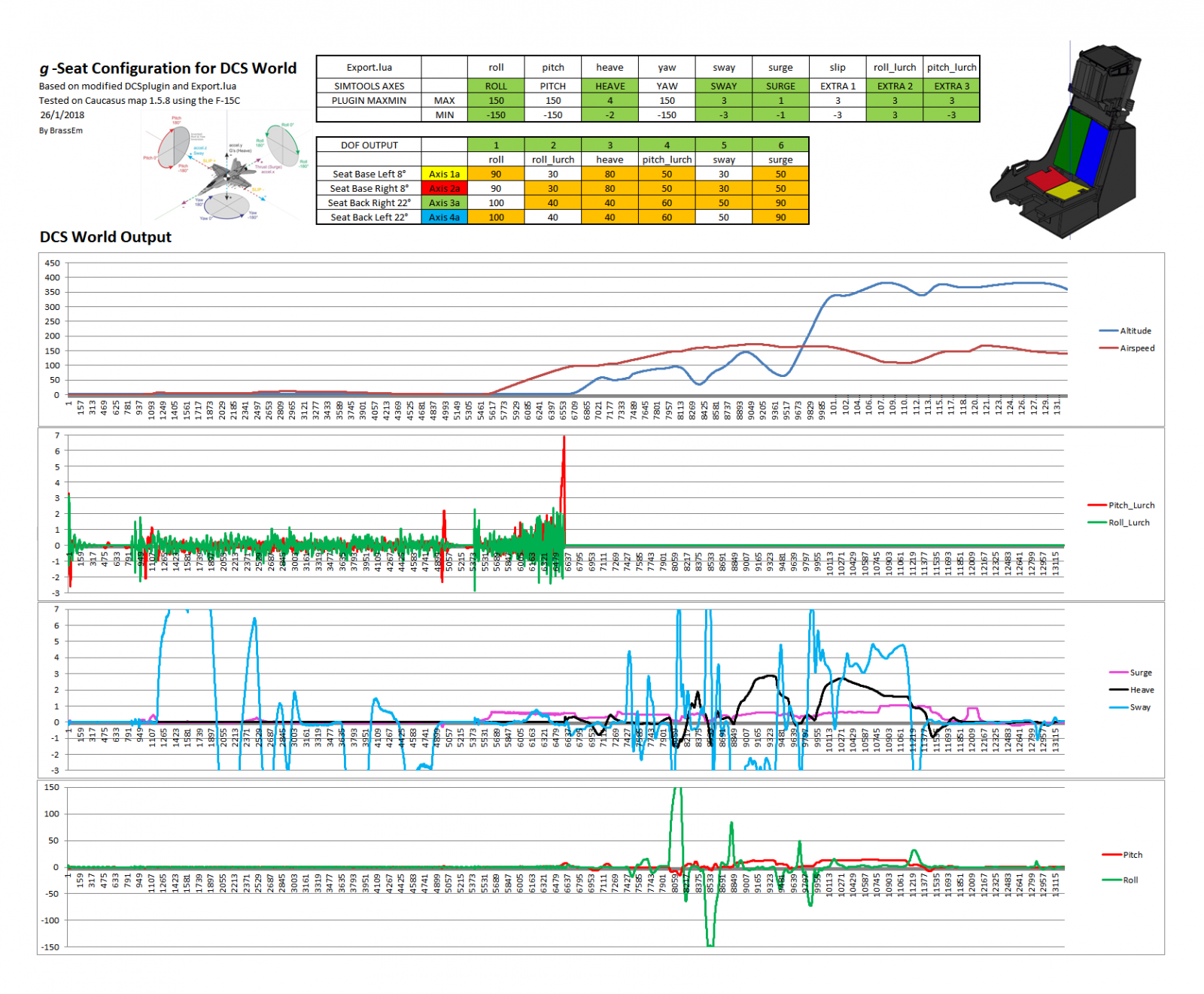
Task: Click the green ROLL cell in SIMTOOLS row
Action: (x=496, y=86)
